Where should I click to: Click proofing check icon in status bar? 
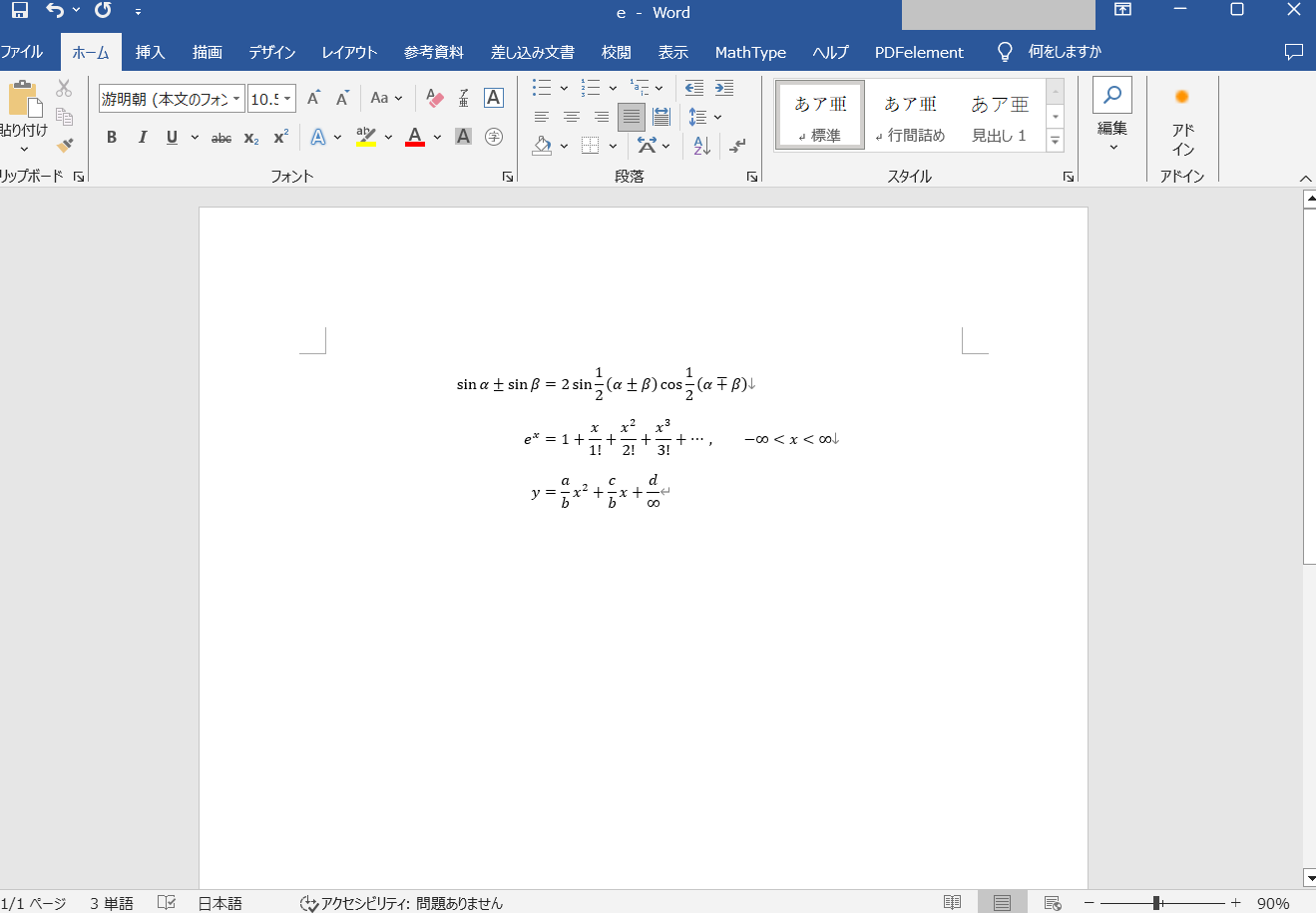(167, 902)
